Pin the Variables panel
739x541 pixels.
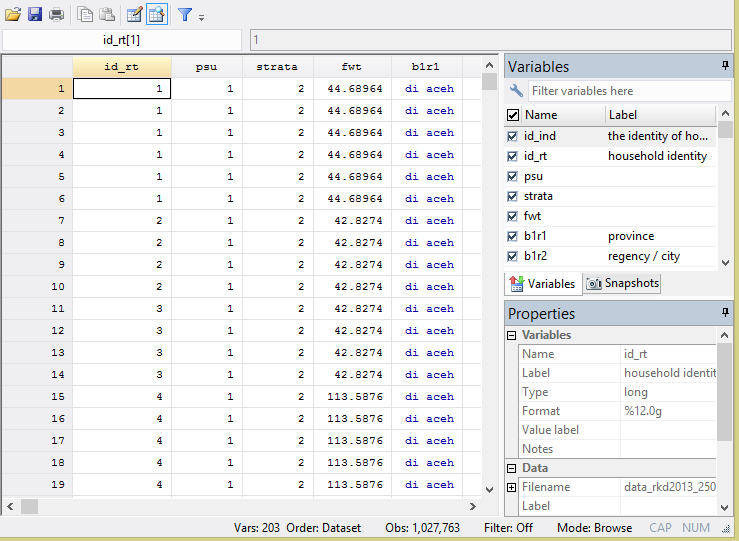click(x=725, y=66)
